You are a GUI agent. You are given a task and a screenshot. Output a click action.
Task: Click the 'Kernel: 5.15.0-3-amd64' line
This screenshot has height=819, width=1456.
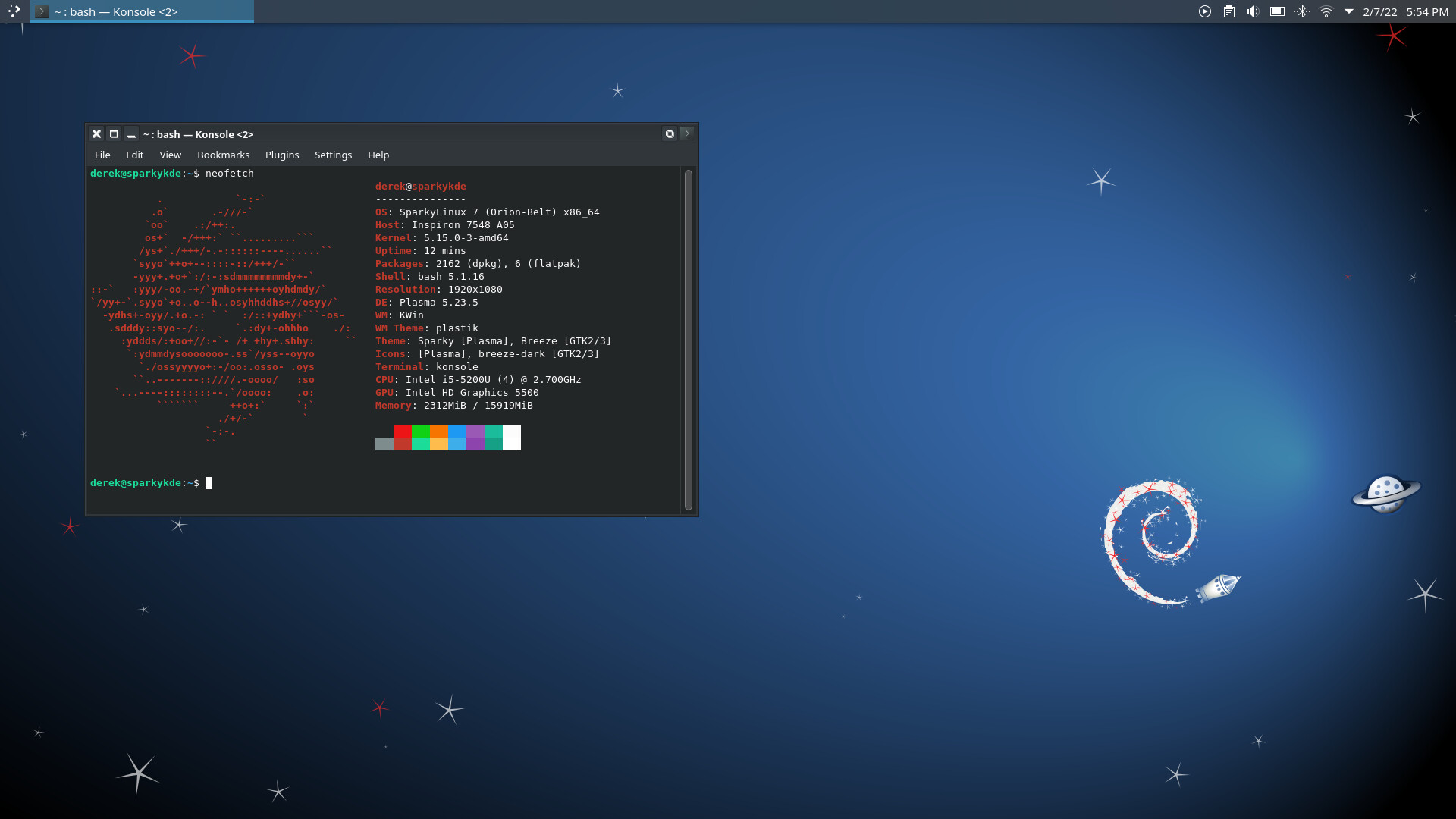[442, 238]
